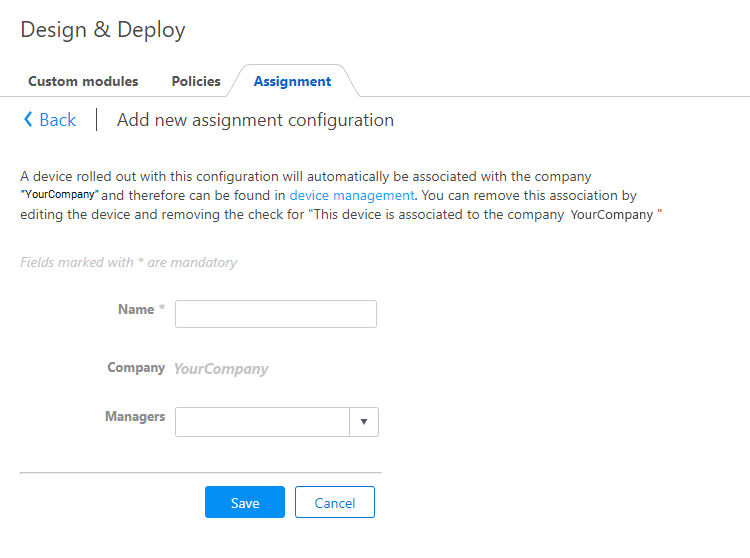The width and height of the screenshot is (750, 558).
Task: Click the greyed YourCompany company value
Action: (x=221, y=369)
